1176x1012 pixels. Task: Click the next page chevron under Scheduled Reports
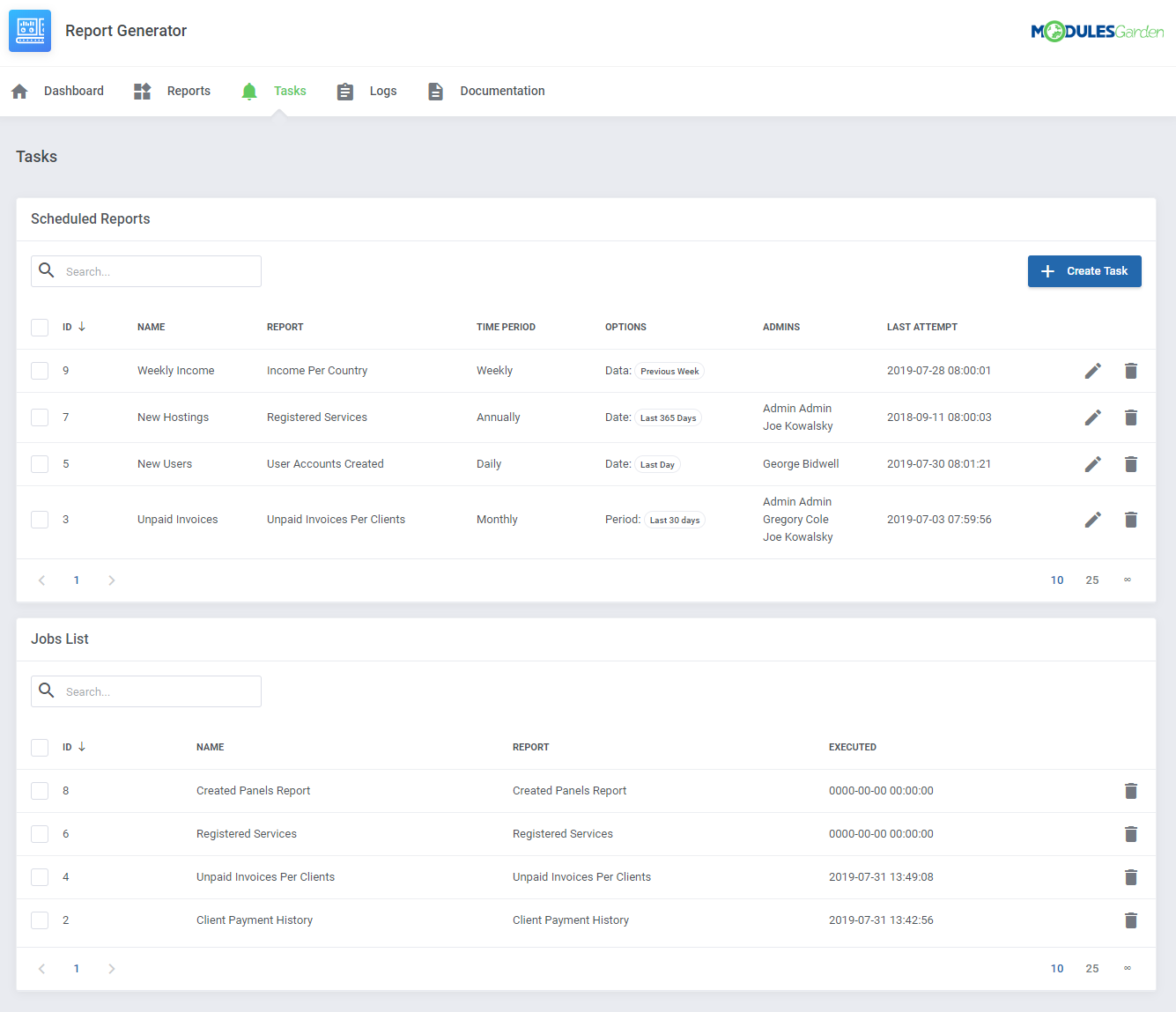coord(111,580)
